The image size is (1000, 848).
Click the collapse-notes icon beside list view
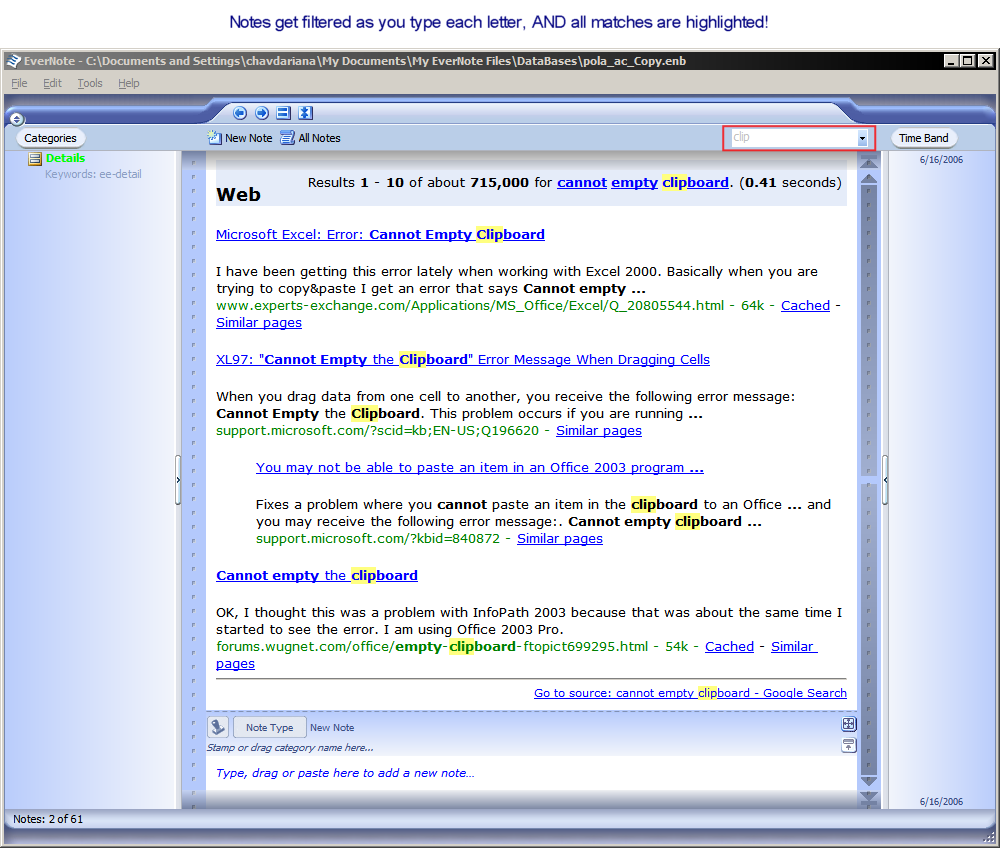tap(305, 113)
